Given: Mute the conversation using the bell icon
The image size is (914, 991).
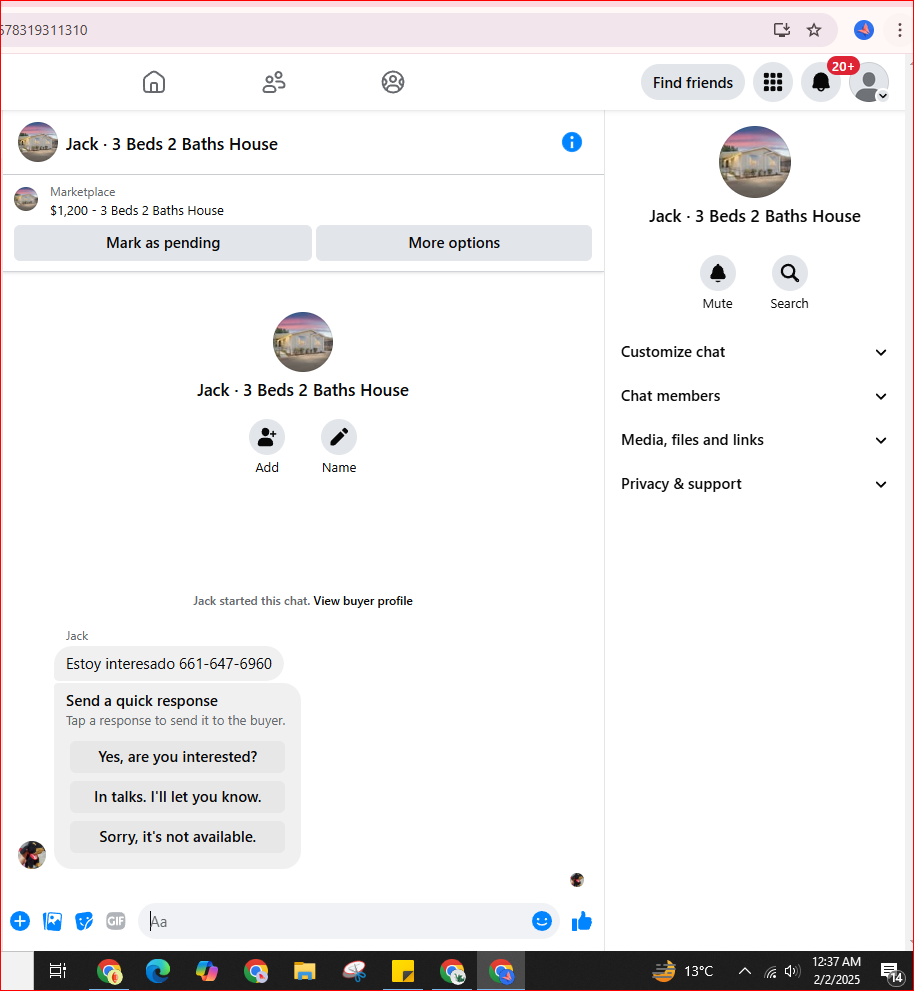Looking at the screenshot, I should 717,273.
